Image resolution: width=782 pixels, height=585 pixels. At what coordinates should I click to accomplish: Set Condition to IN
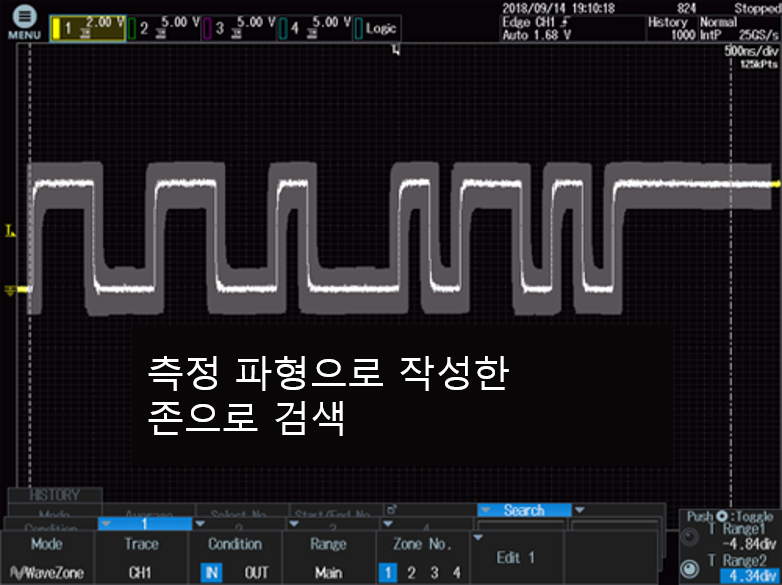(211, 573)
